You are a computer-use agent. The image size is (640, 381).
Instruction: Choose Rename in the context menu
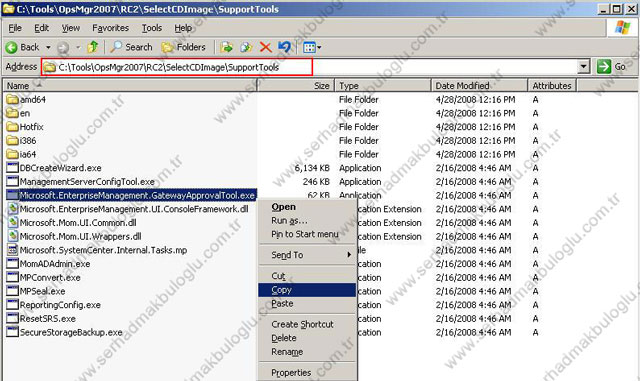click(x=307, y=352)
